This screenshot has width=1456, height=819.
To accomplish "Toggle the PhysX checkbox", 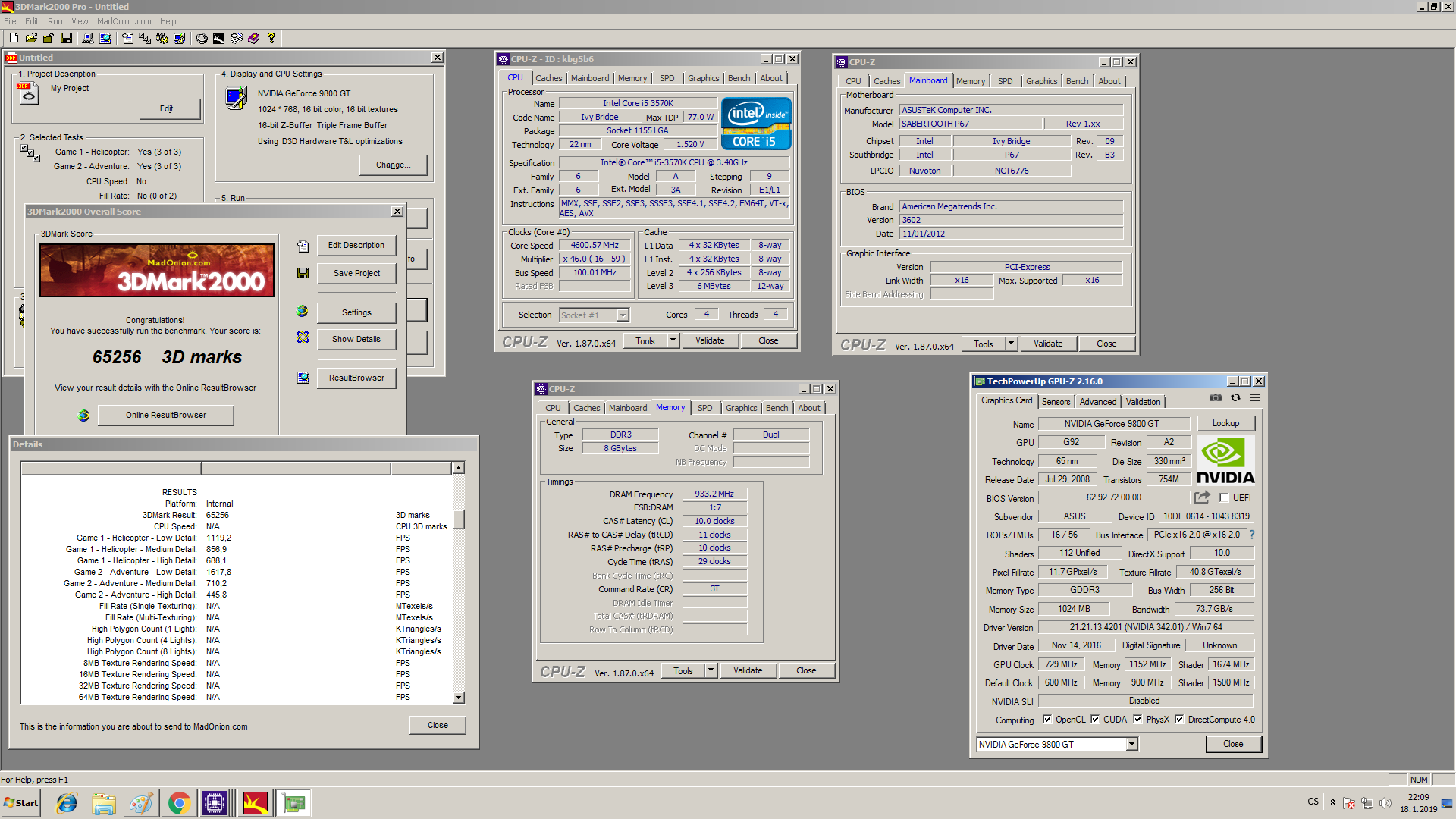I will [x=1137, y=720].
